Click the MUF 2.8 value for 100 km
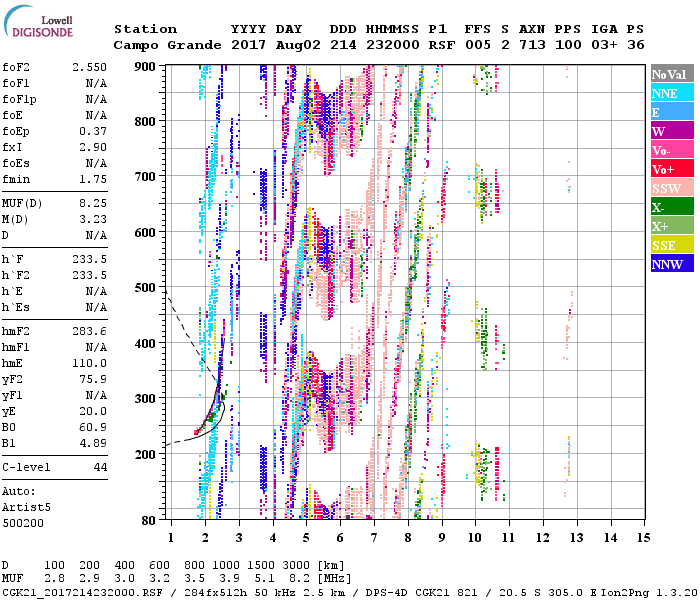Screen dimensions: 700x600 click(54, 579)
